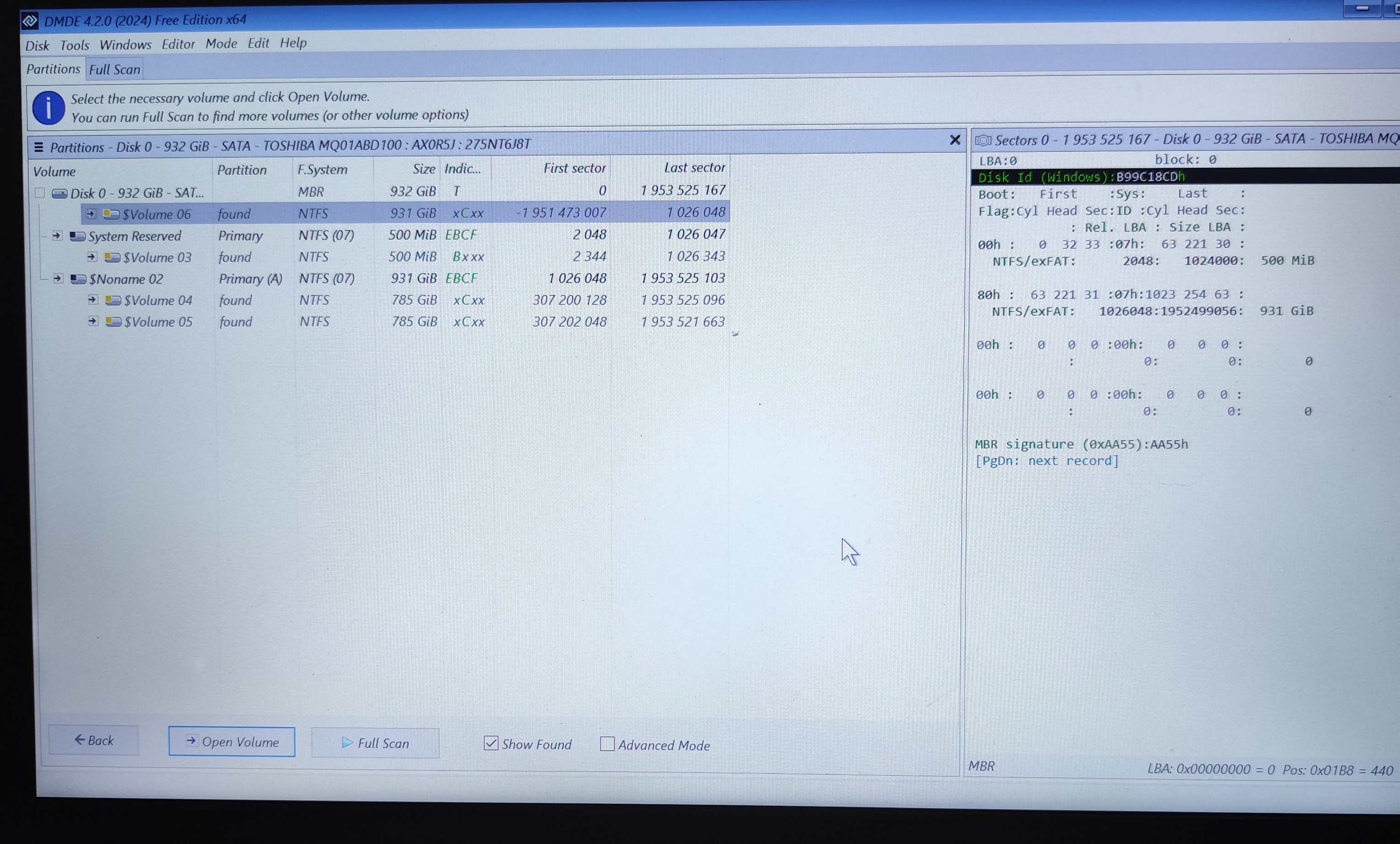Open the Editor menu

tap(178, 44)
